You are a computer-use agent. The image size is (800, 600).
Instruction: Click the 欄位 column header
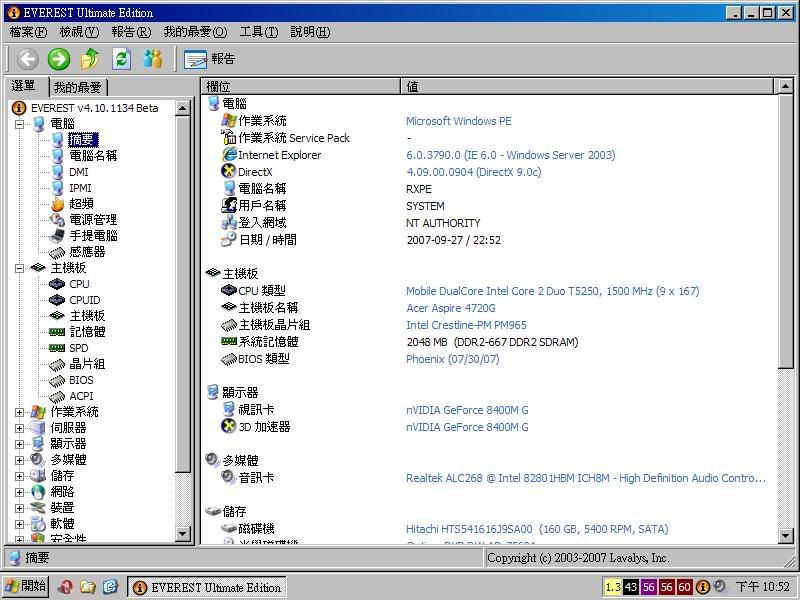click(x=301, y=86)
